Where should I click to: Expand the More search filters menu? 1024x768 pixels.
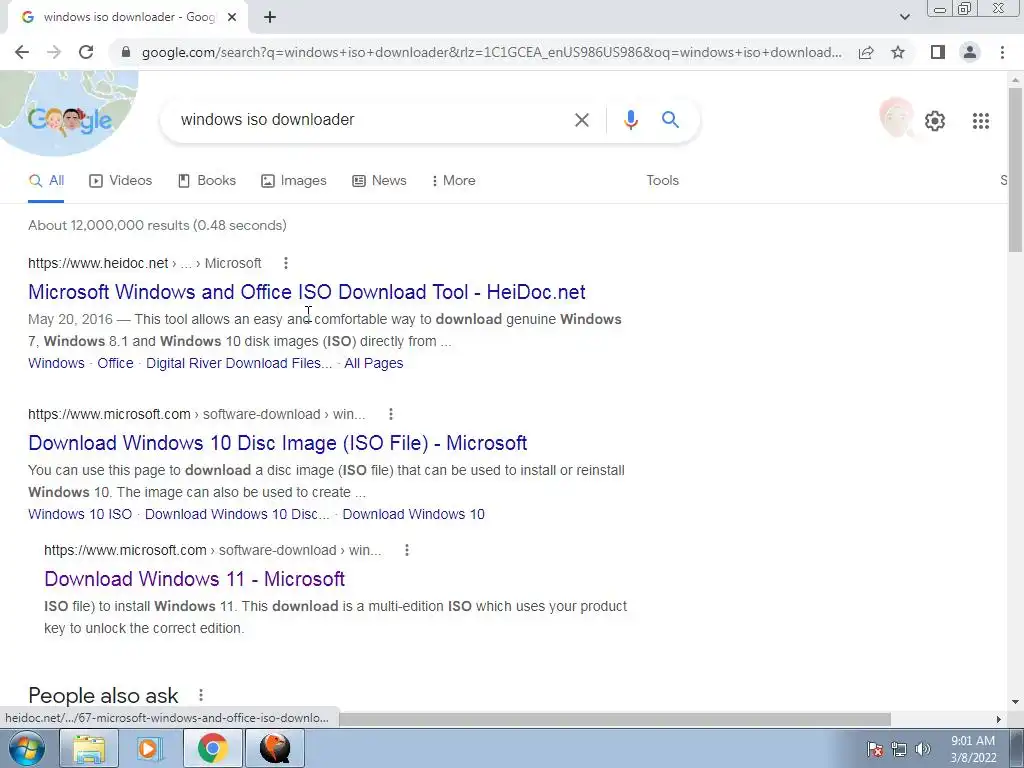point(453,181)
